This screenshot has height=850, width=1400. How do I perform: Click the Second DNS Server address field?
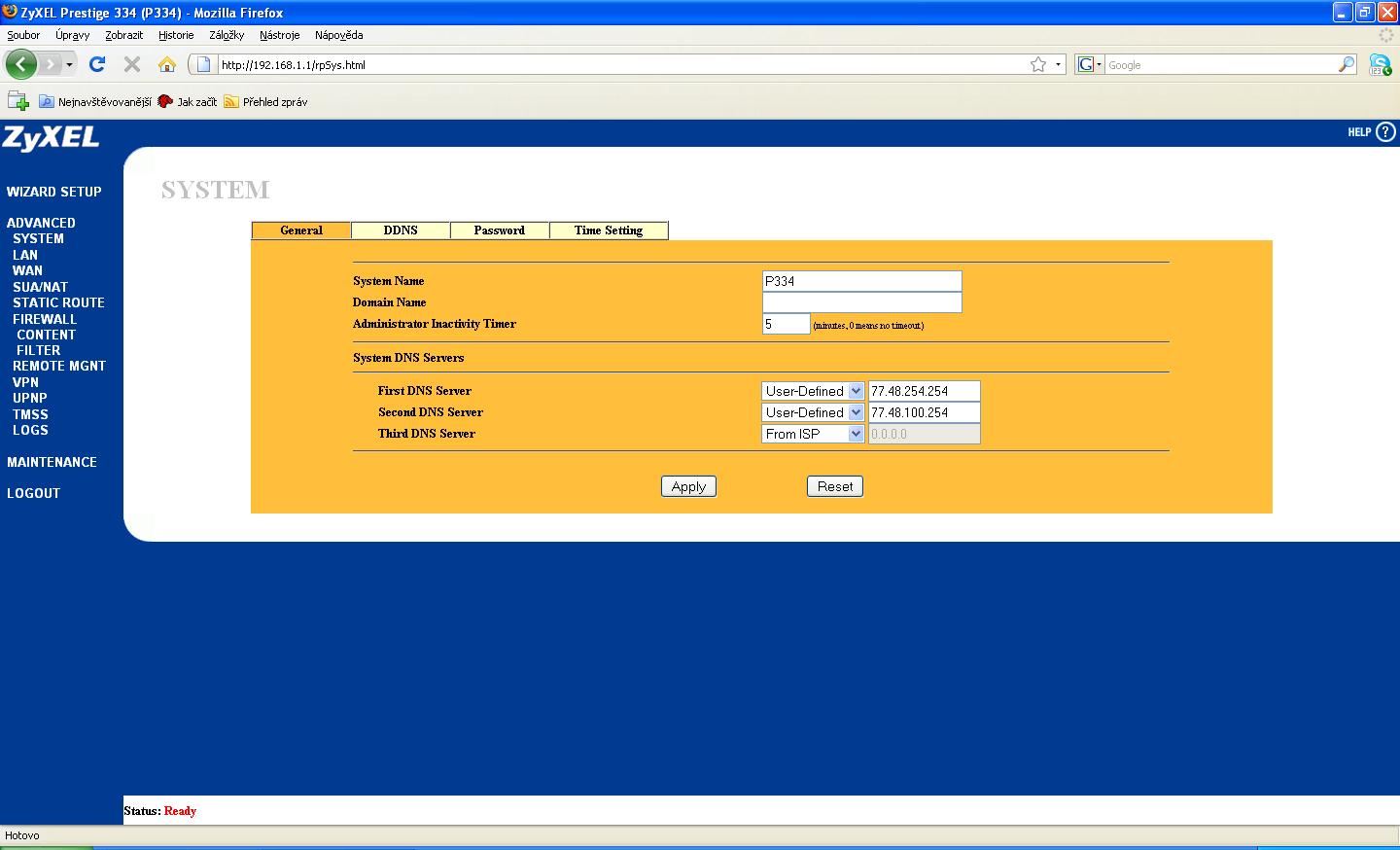(x=924, y=412)
